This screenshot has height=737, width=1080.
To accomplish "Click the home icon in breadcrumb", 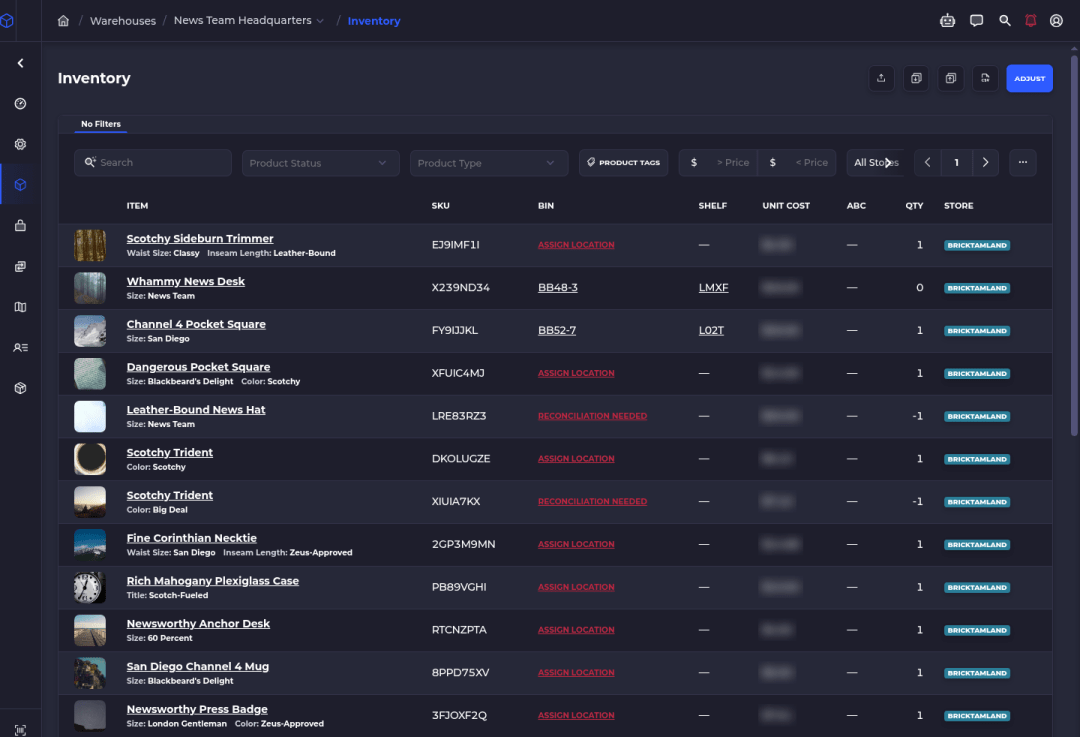I will click(63, 21).
